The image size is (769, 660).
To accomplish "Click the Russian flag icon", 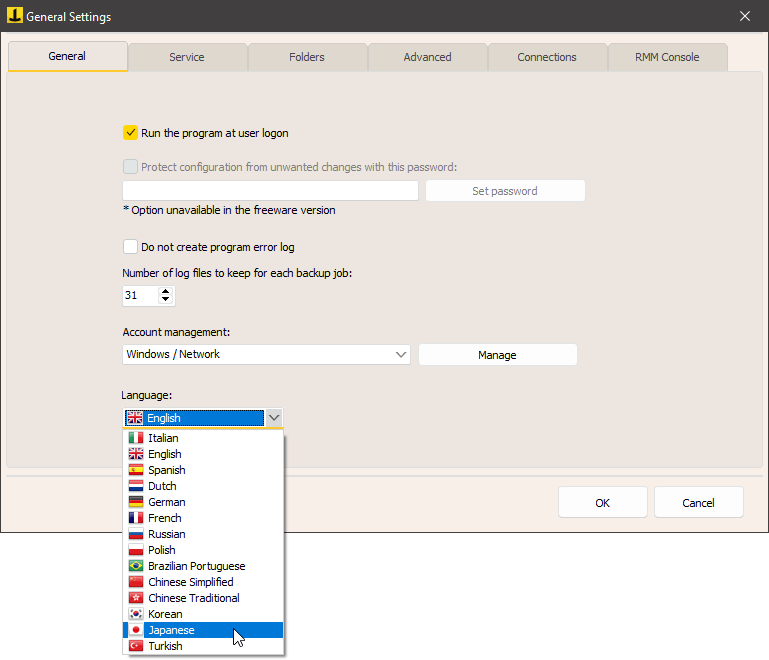I will (x=136, y=533).
